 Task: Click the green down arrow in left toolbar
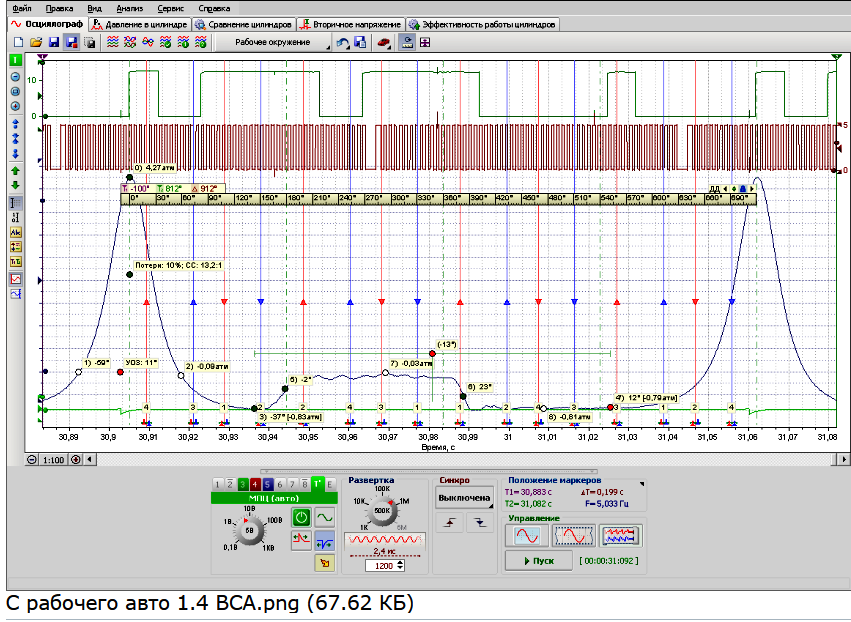[15, 185]
